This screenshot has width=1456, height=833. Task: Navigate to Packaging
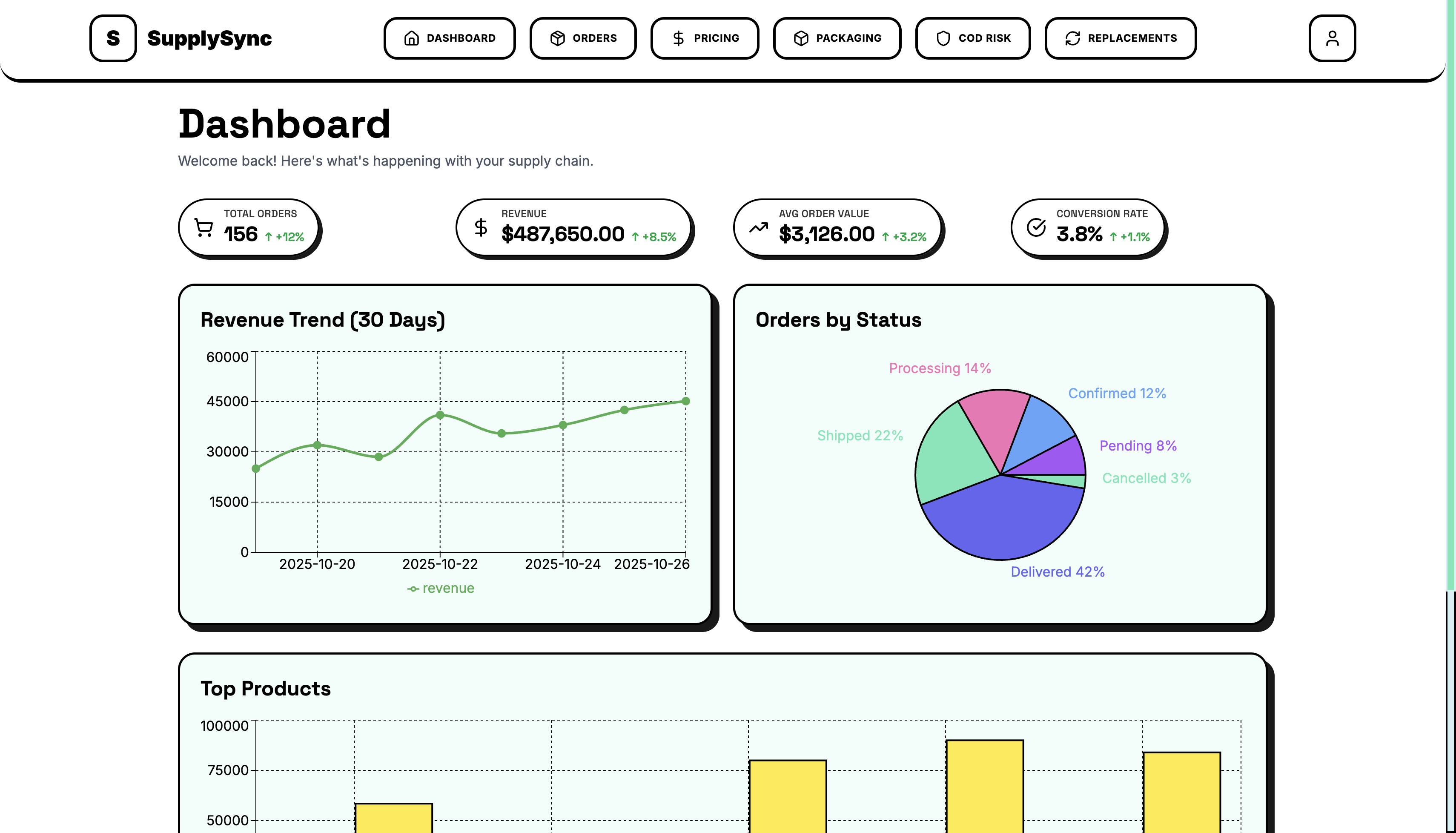[x=837, y=38]
